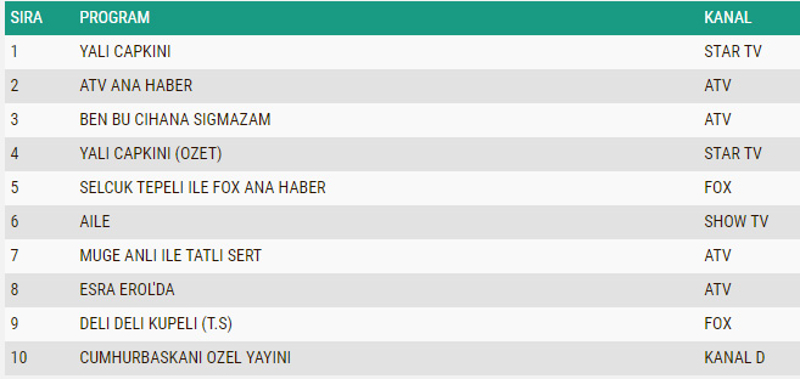Click the SIRA column header
Screen dimensions: 800x379
click(x=27, y=17)
